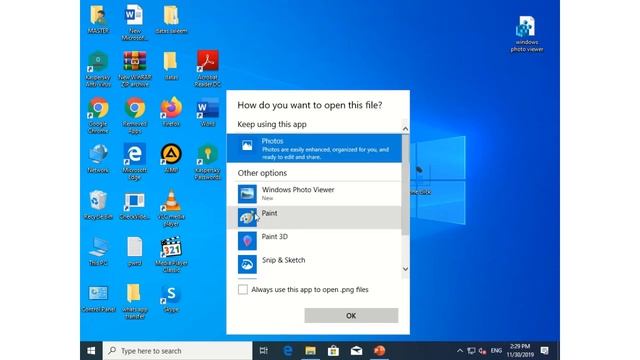Click the app list scrollbar down arrow
This screenshot has height=360, width=640.
pyautogui.click(x=405, y=269)
